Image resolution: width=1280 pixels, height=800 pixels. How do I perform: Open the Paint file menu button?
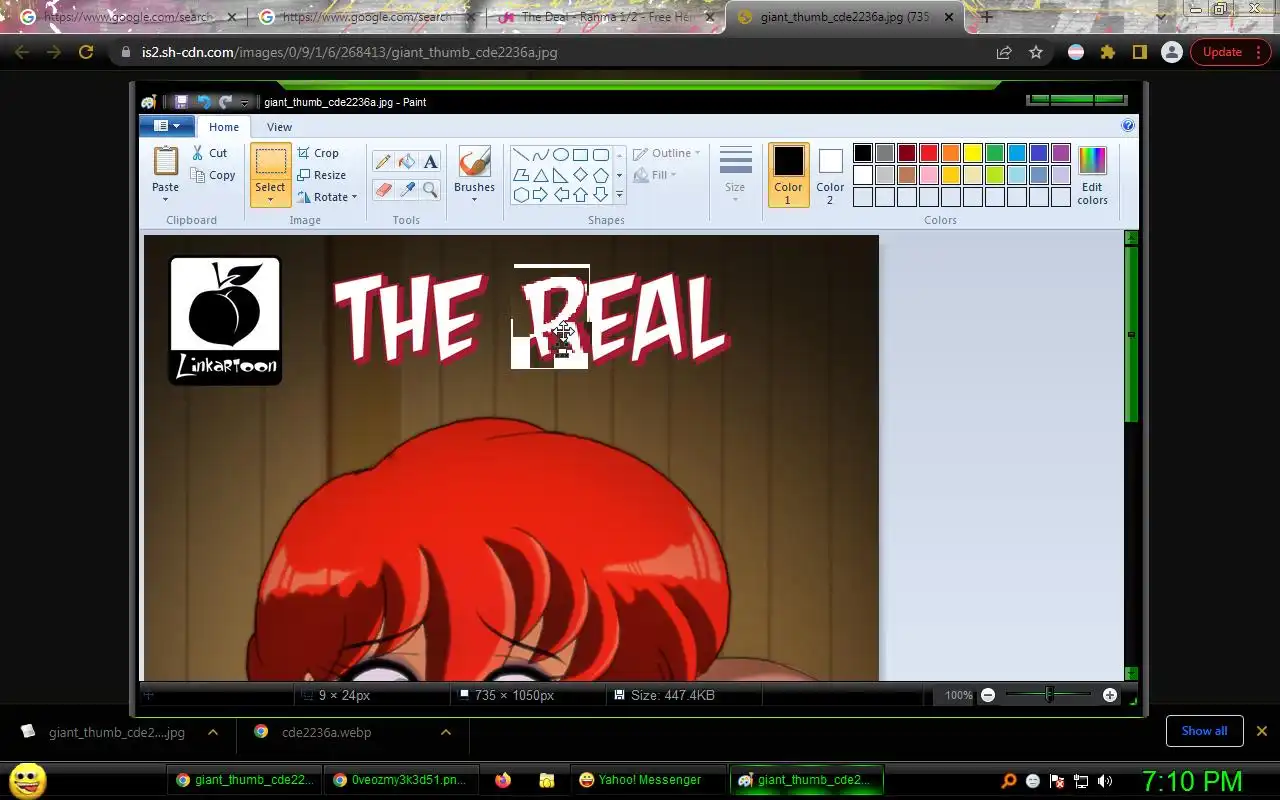coord(167,126)
